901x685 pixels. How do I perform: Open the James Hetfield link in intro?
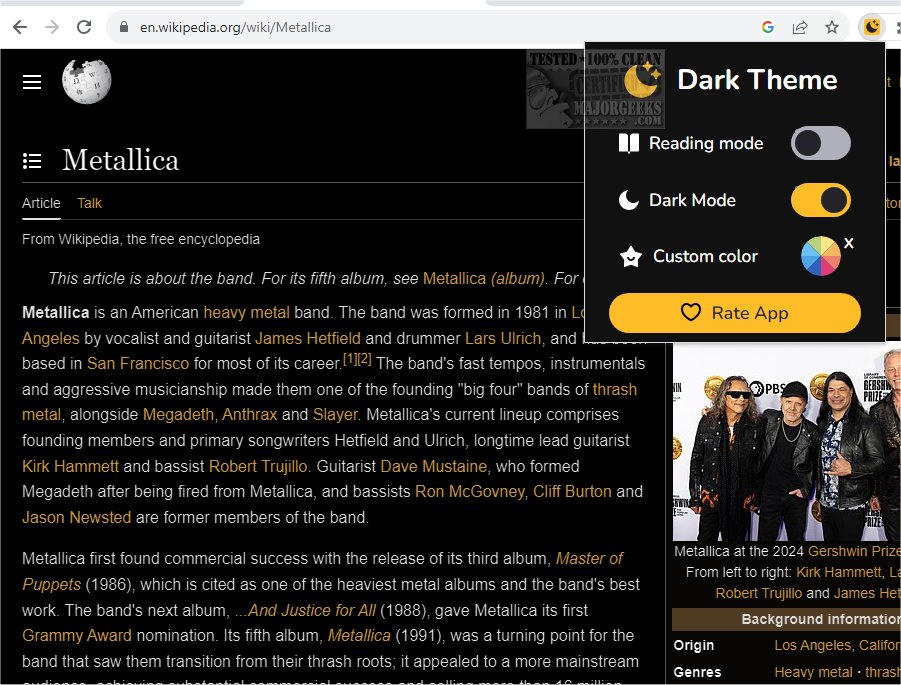click(x=308, y=338)
